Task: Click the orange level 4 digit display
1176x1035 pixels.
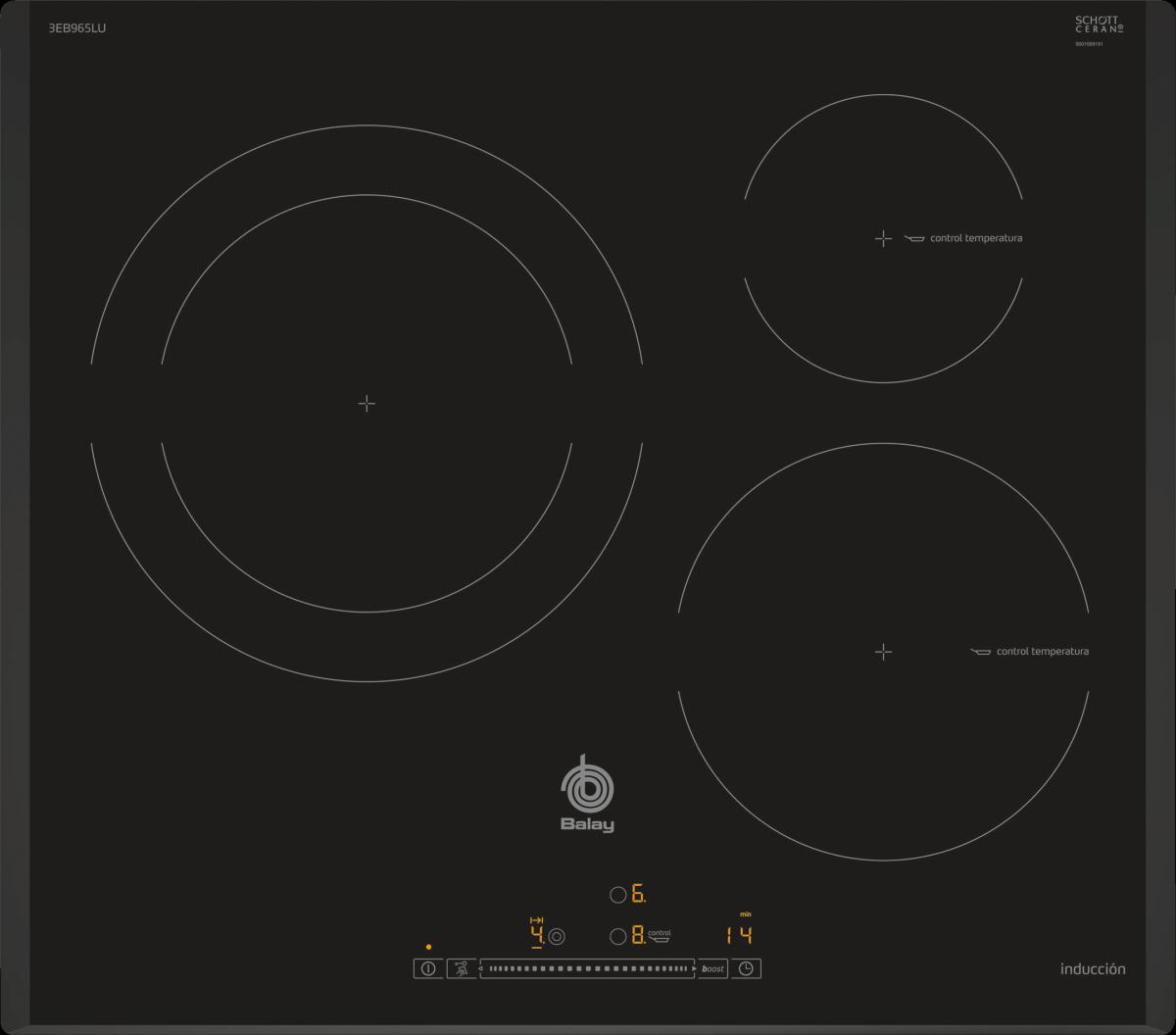Action: click(x=536, y=934)
